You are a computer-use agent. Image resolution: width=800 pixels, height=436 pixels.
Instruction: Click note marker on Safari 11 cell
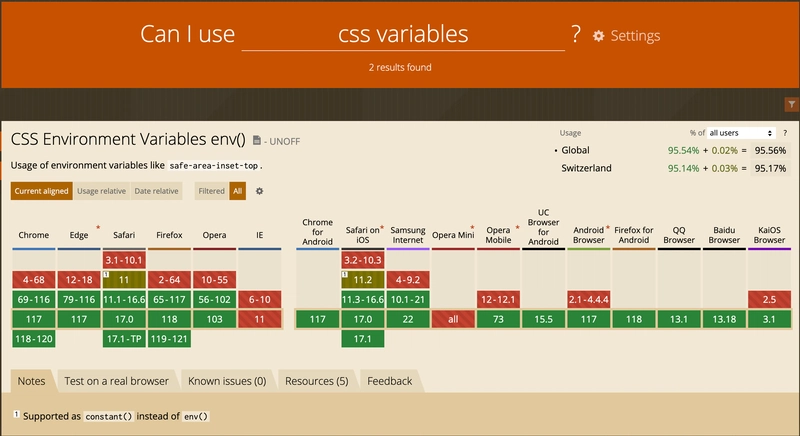106,274
